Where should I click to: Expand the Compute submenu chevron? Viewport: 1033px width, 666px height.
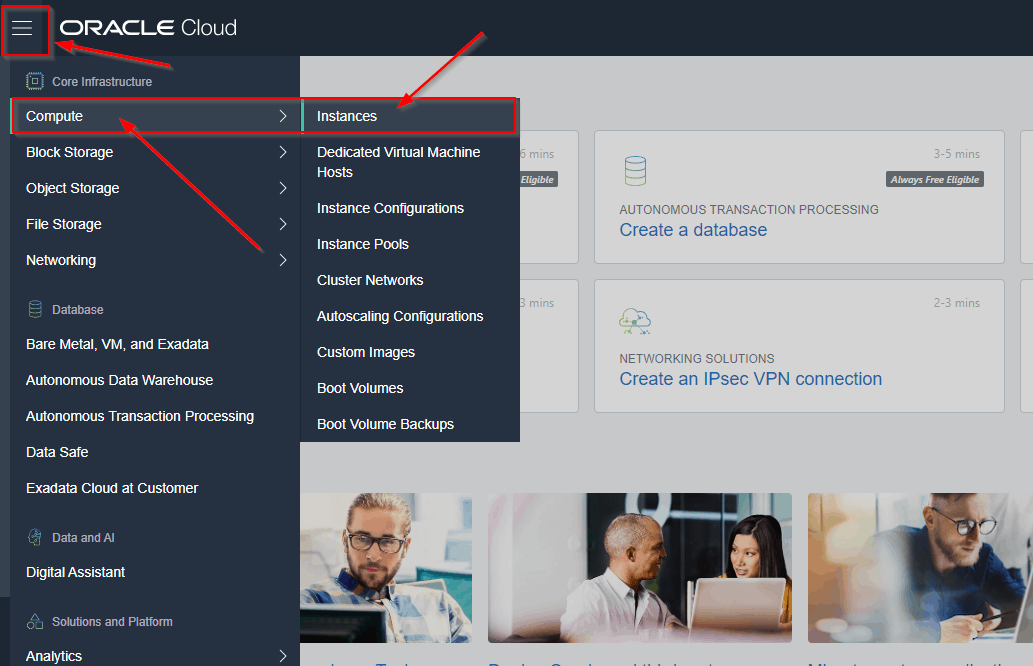click(283, 116)
